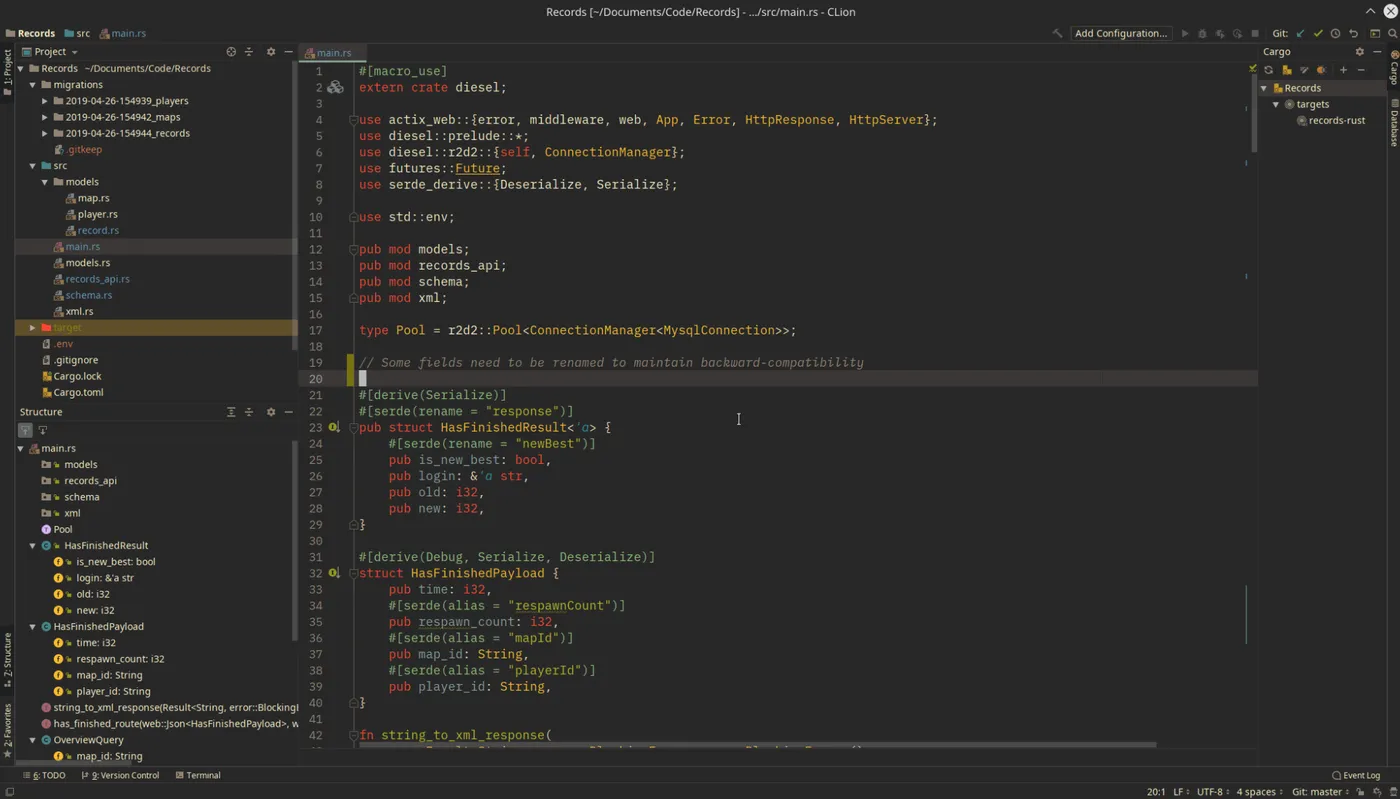The width and height of the screenshot is (1400, 799).
Task: Open Git history clock icon
Action: pos(1335,33)
